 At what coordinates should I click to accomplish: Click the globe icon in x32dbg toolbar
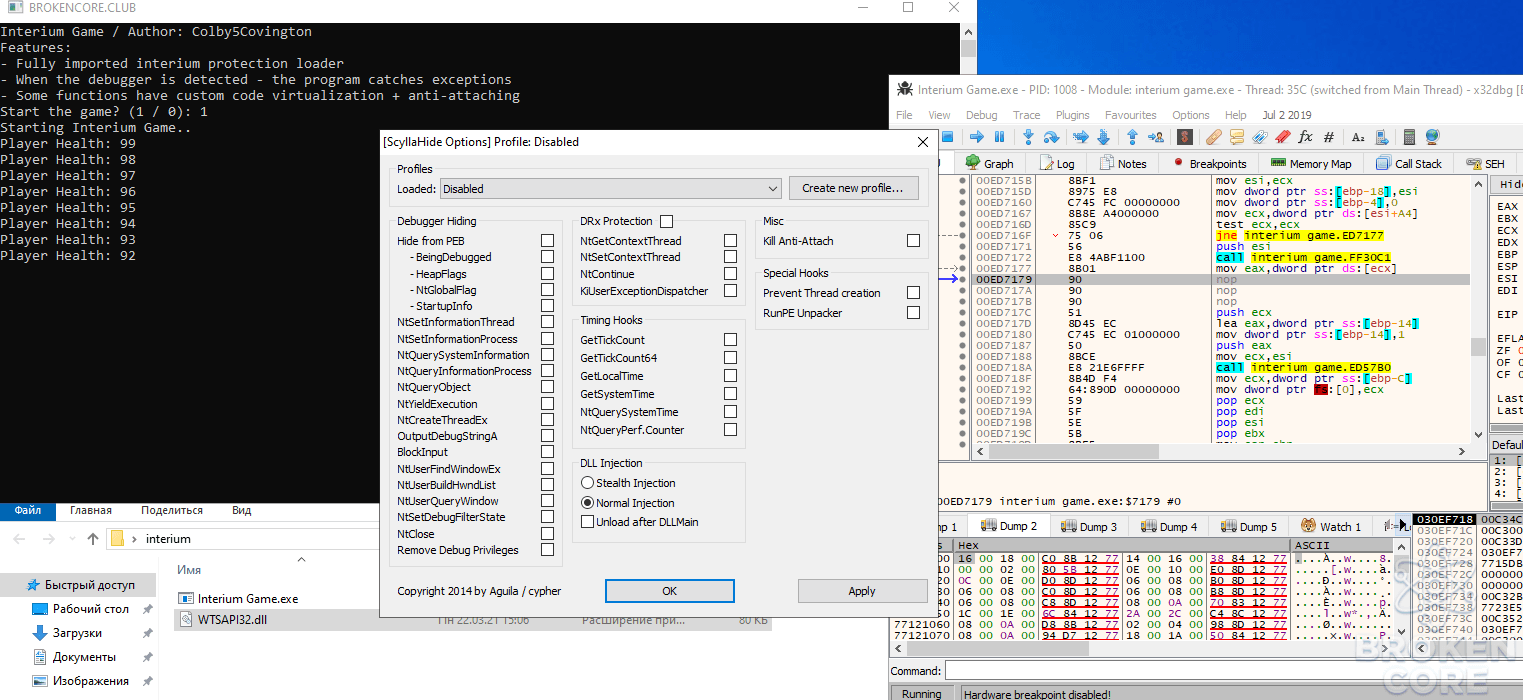pyautogui.click(x=1432, y=137)
